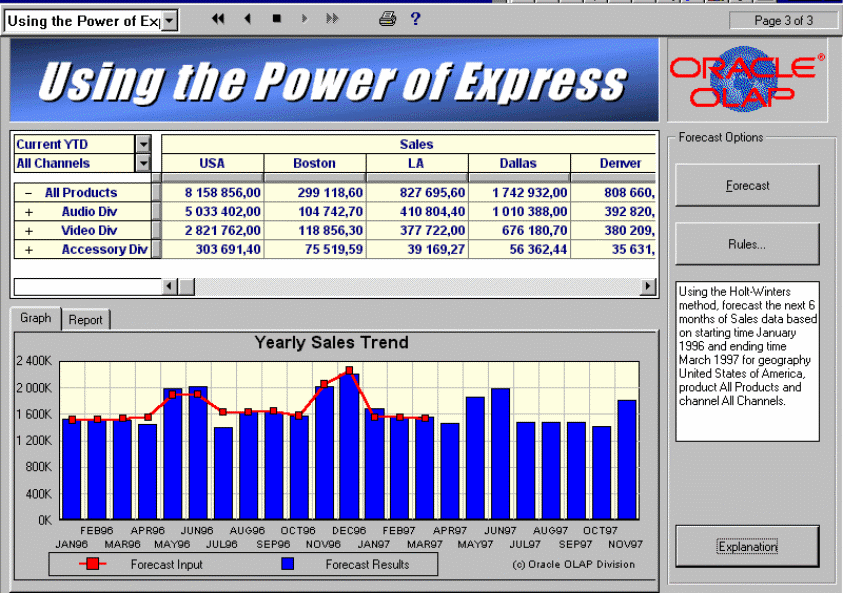Click the Sales measure header
This screenshot has height=593, width=843.
[x=409, y=144]
